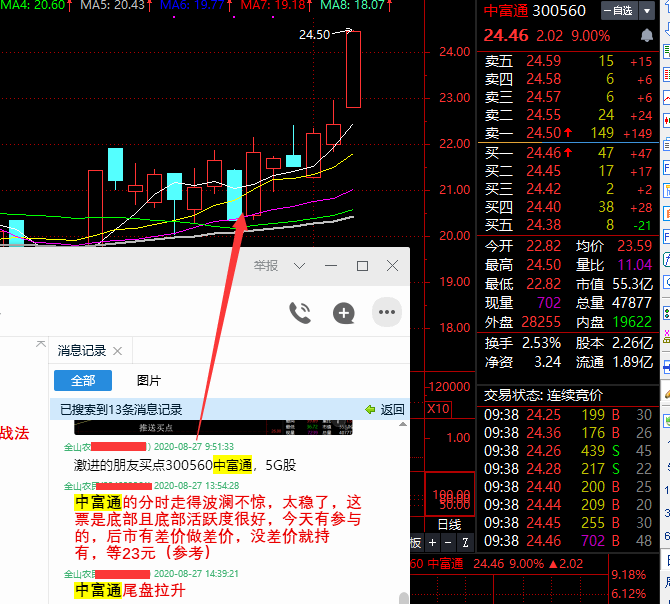
Task: Click the 09:38 24.26 439 S trade
Action: [568, 451]
